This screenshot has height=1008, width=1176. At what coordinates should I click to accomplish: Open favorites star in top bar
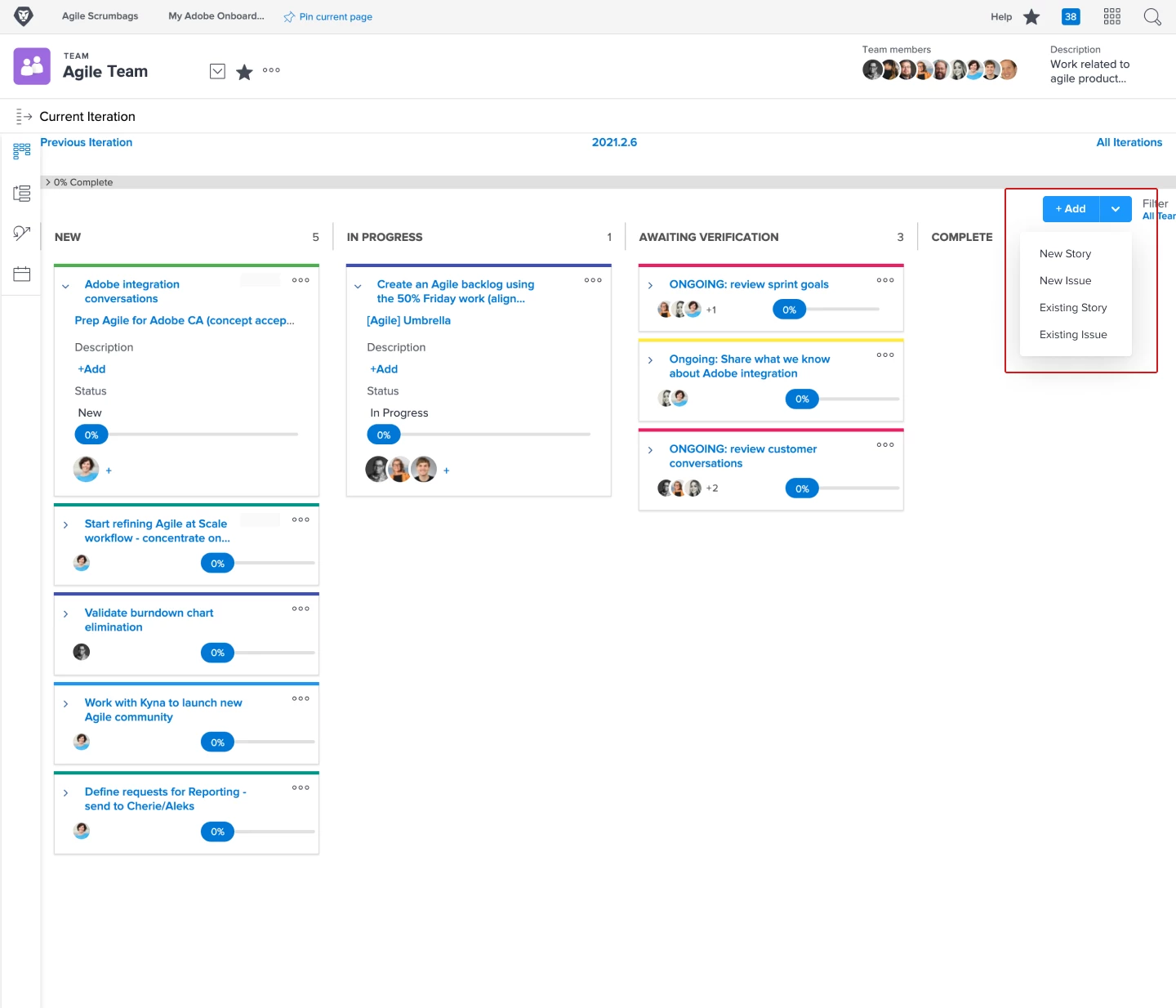(1031, 16)
